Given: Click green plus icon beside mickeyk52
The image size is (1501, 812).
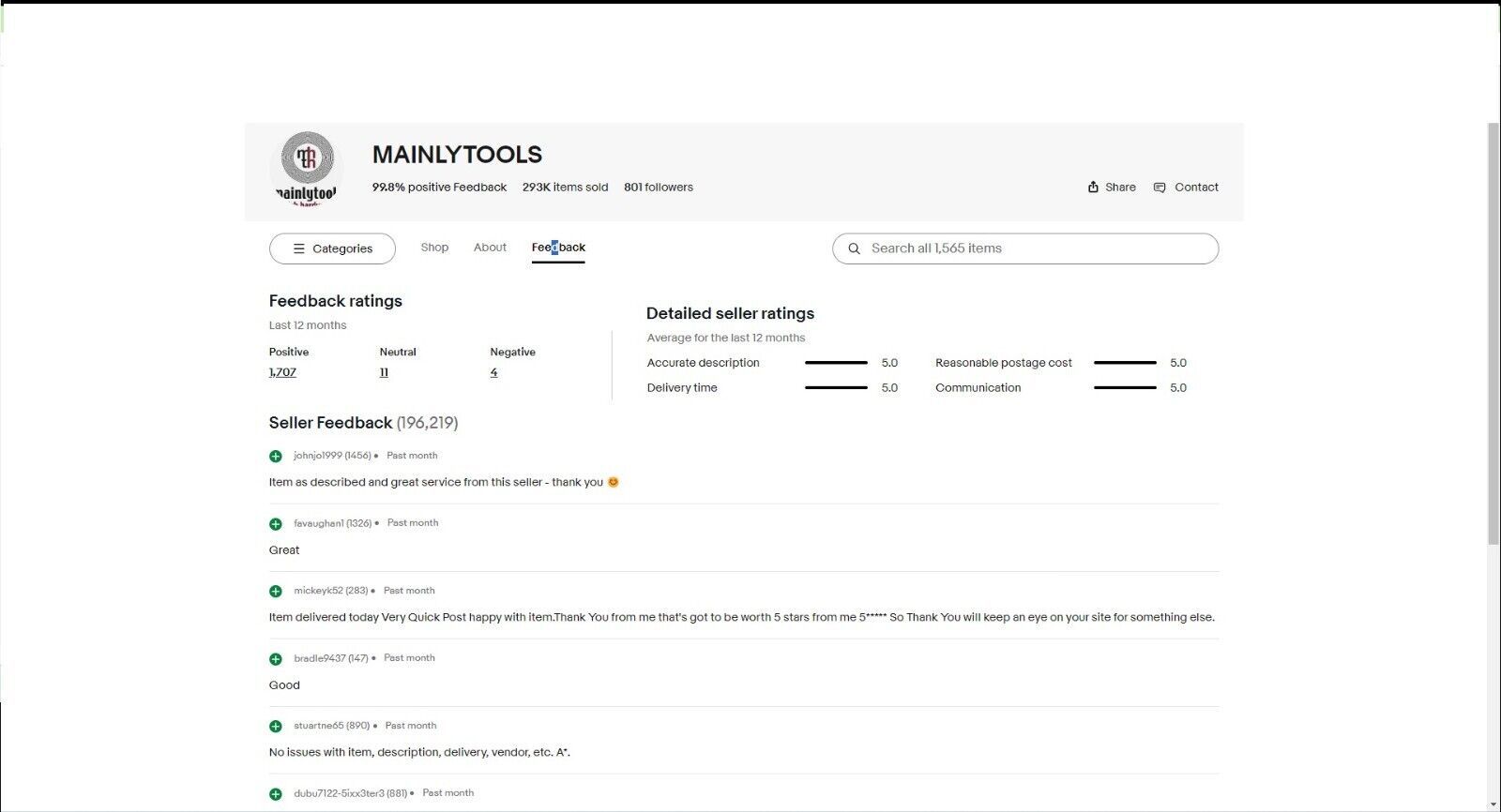Looking at the screenshot, I should click(276, 592).
